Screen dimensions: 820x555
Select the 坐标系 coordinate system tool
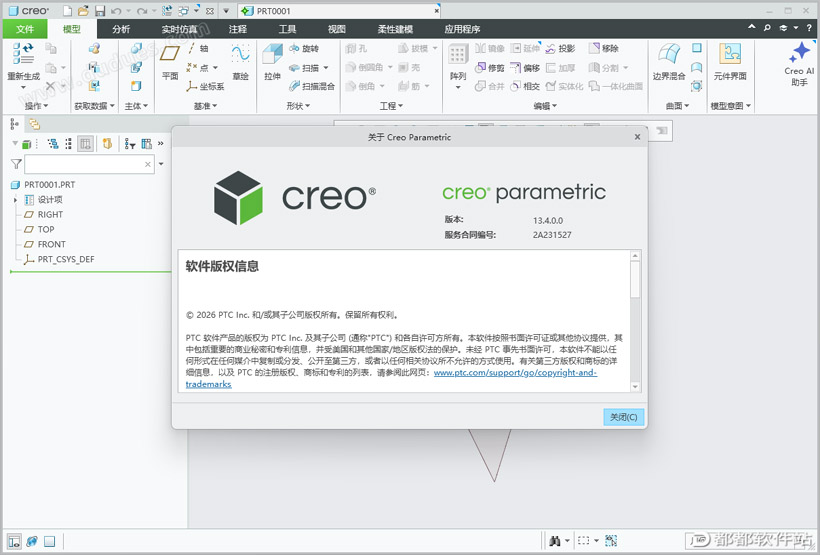[x=206, y=86]
